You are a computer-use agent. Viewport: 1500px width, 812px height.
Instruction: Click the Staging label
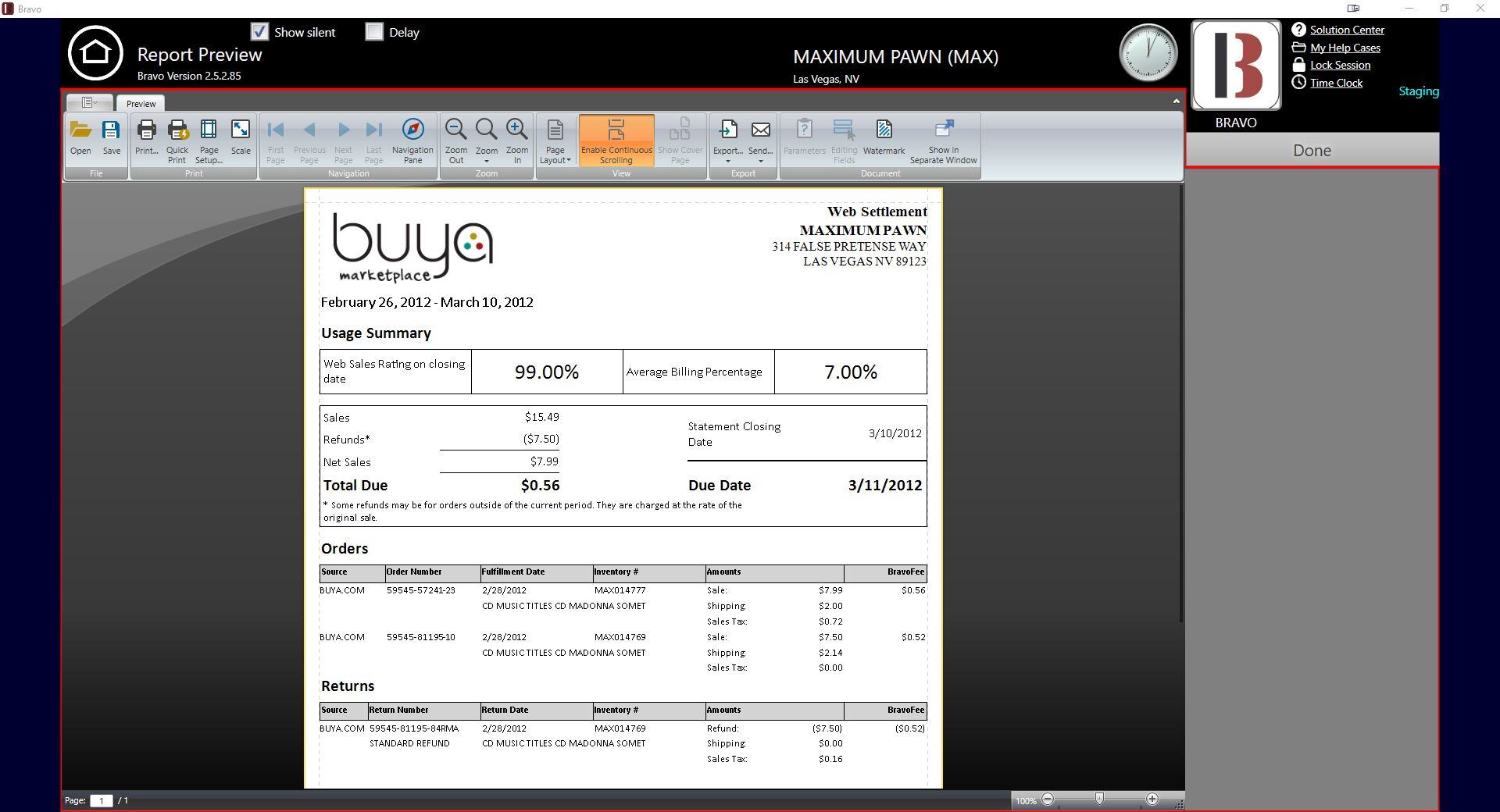tap(1418, 91)
